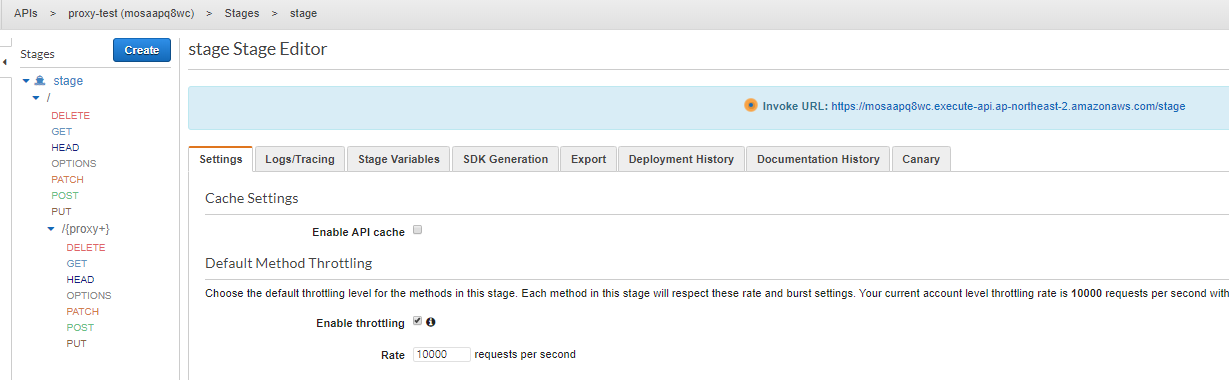Select DELETE method under /{proxy+}
1229x380 pixels.
point(86,247)
